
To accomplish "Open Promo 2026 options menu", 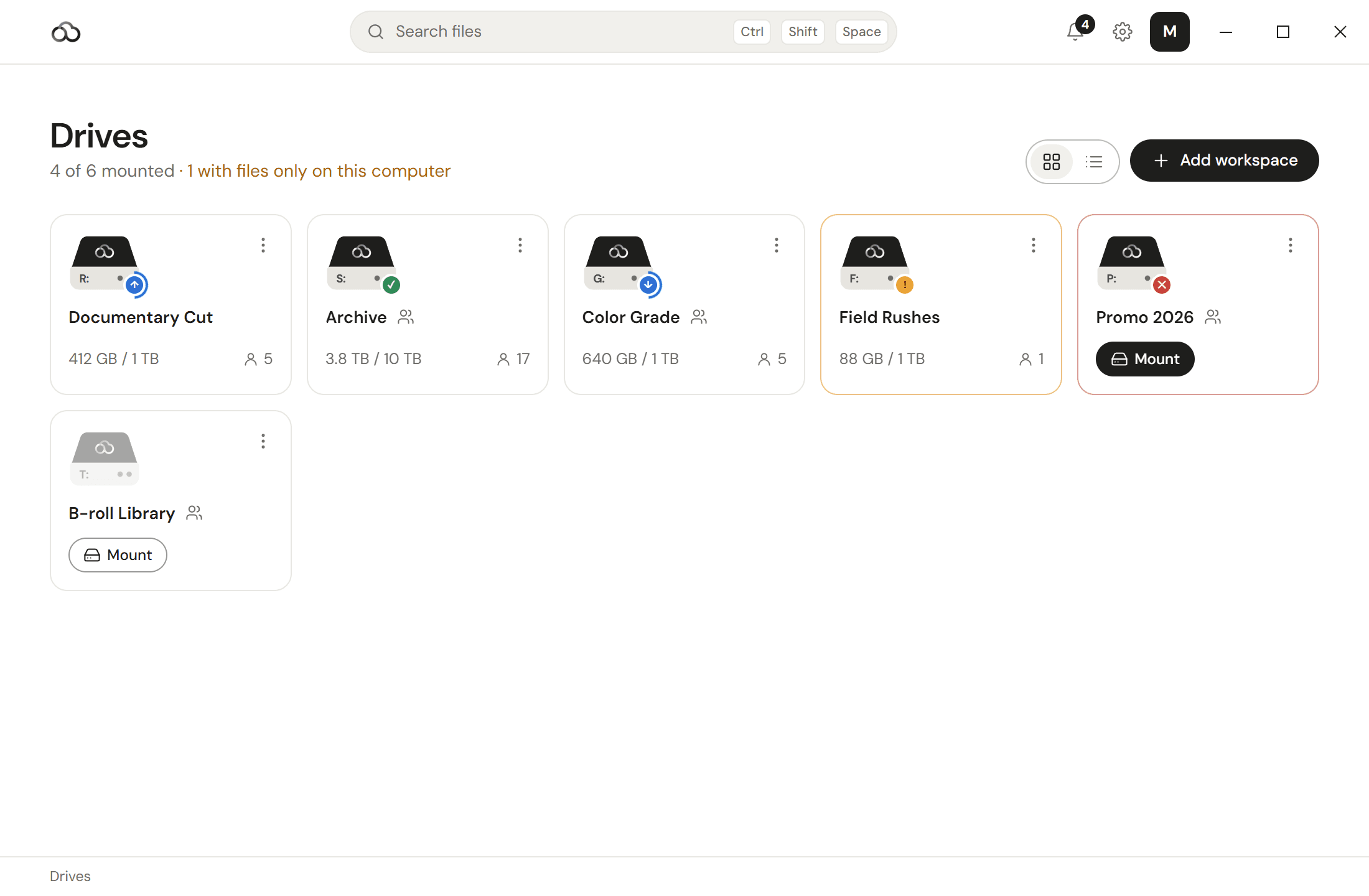I will (x=1291, y=245).
